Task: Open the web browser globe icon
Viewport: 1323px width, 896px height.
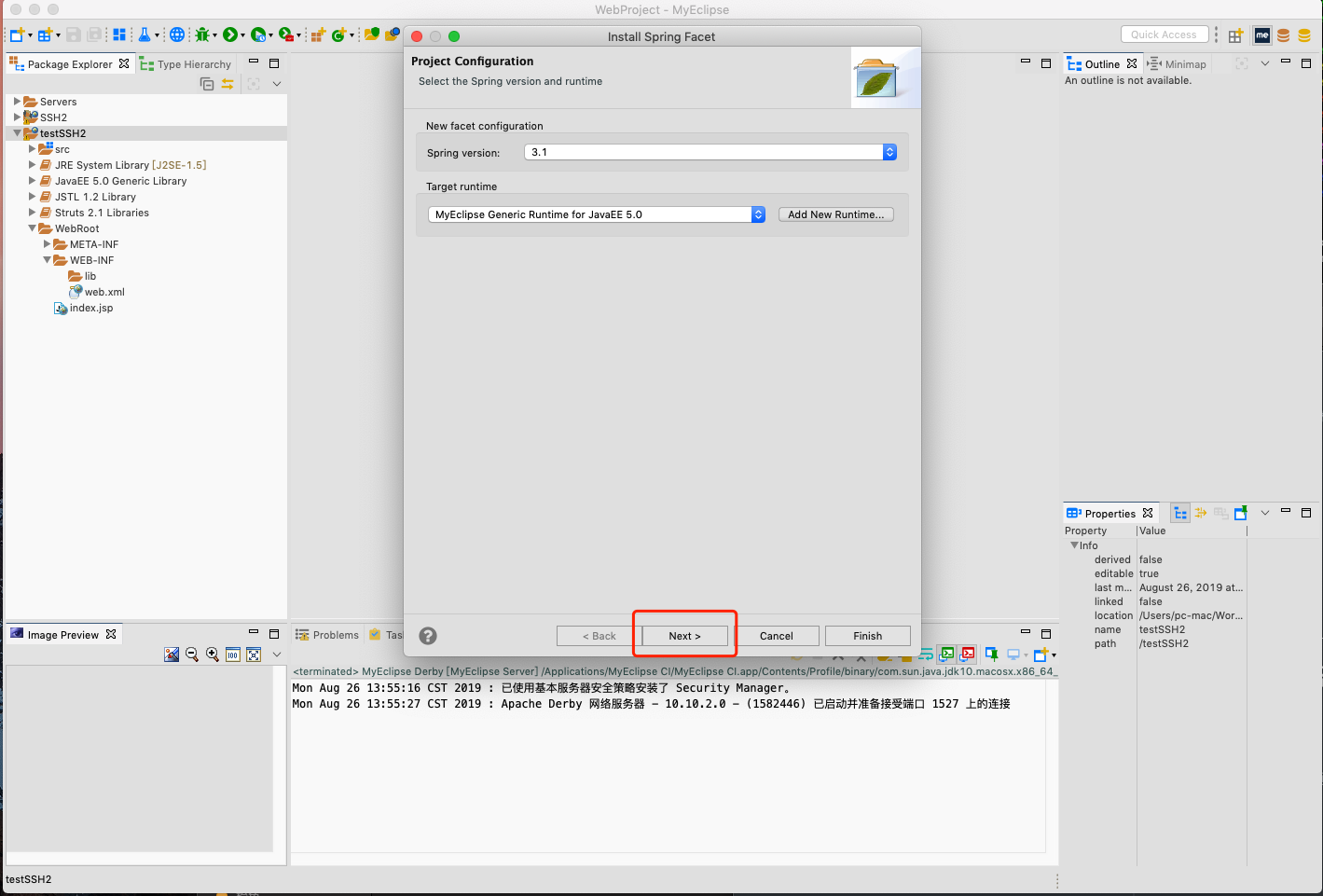Action: (176, 34)
